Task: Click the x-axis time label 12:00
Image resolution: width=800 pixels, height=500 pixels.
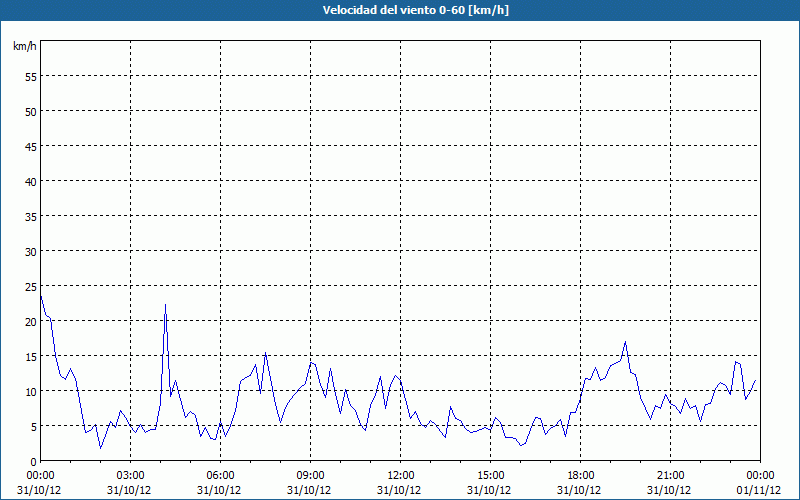Action: pyautogui.click(x=401, y=476)
